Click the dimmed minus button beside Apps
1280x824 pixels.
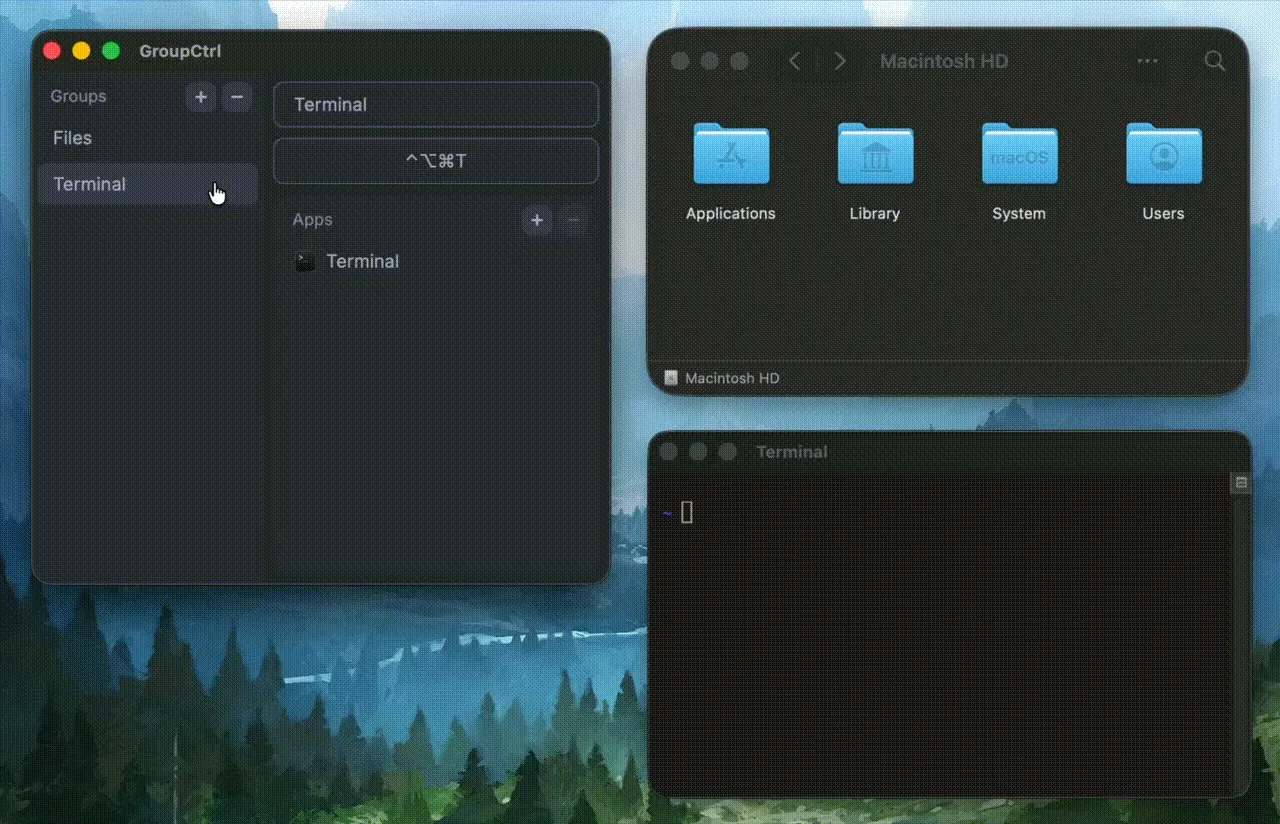point(573,220)
